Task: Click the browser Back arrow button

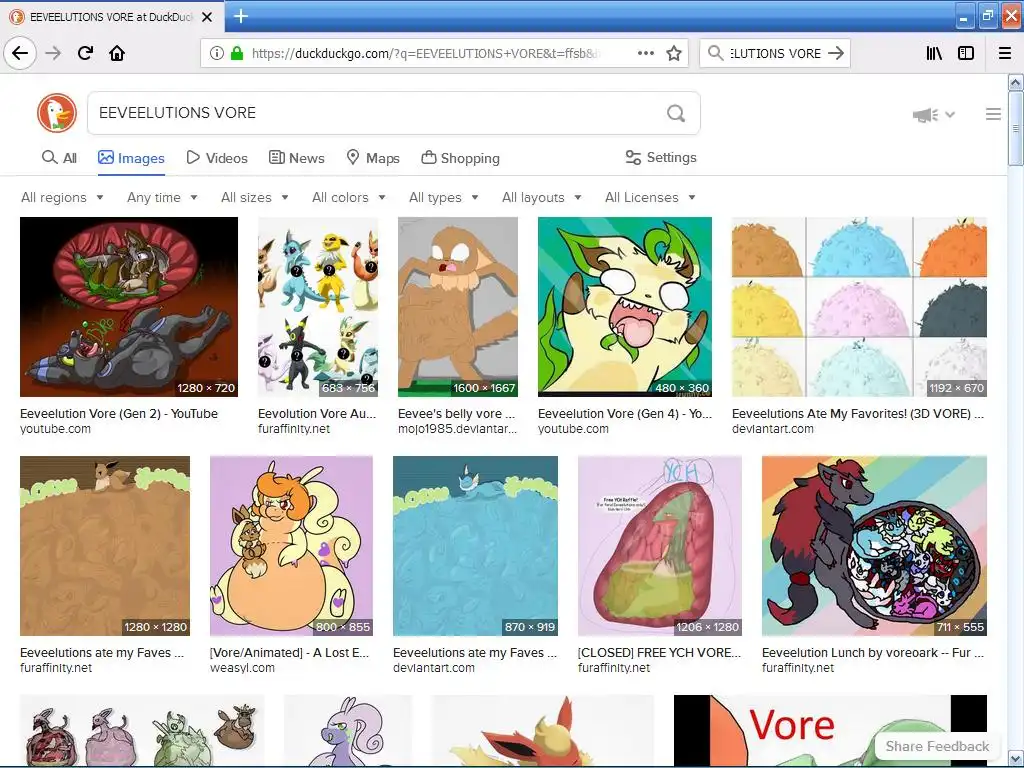Action: [x=20, y=53]
